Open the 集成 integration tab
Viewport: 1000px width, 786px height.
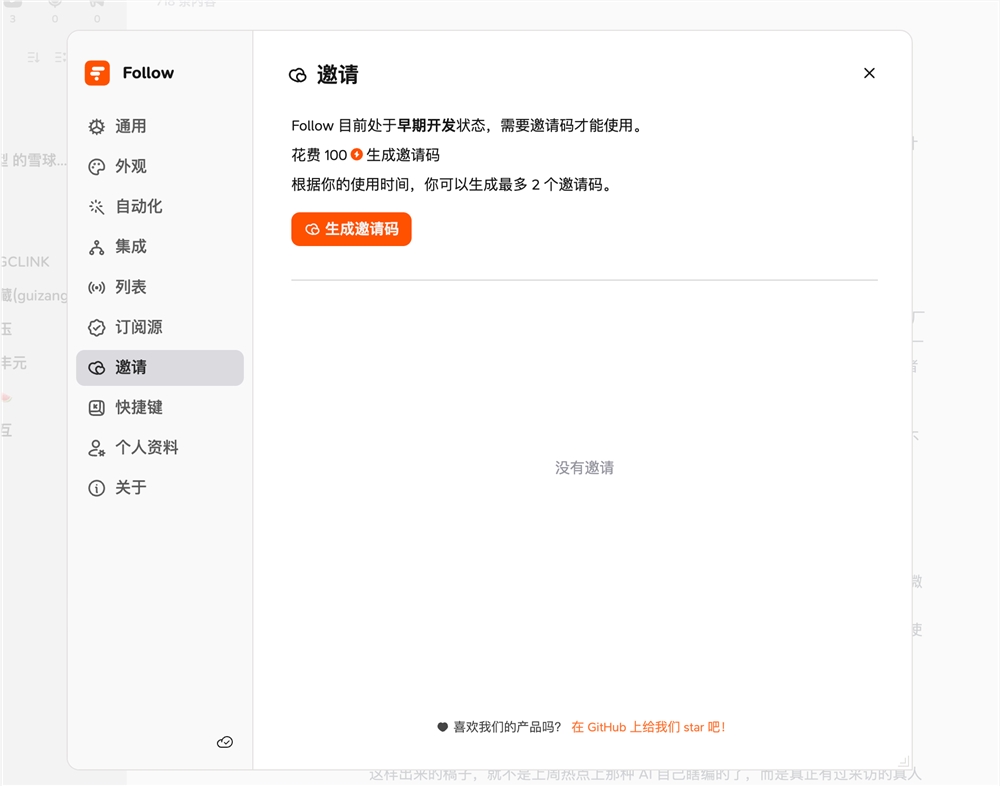tap(159, 247)
